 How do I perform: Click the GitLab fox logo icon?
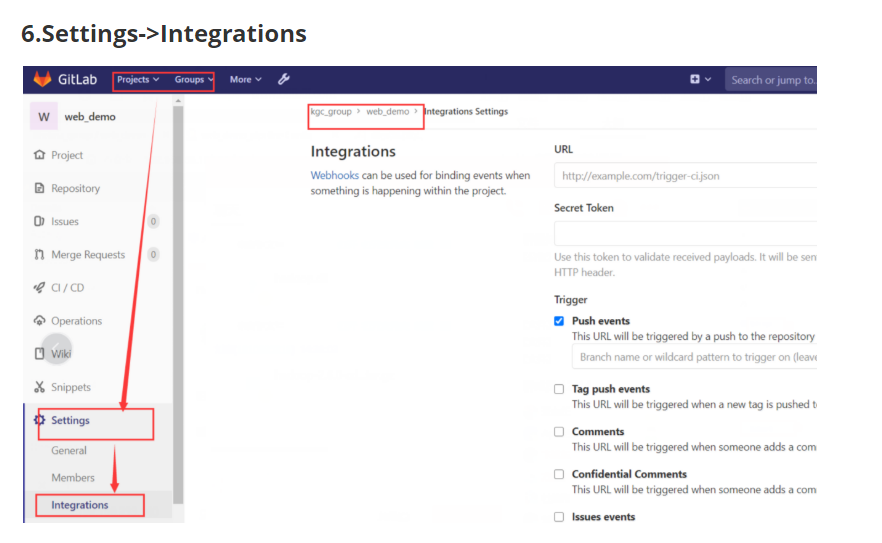point(42,79)
